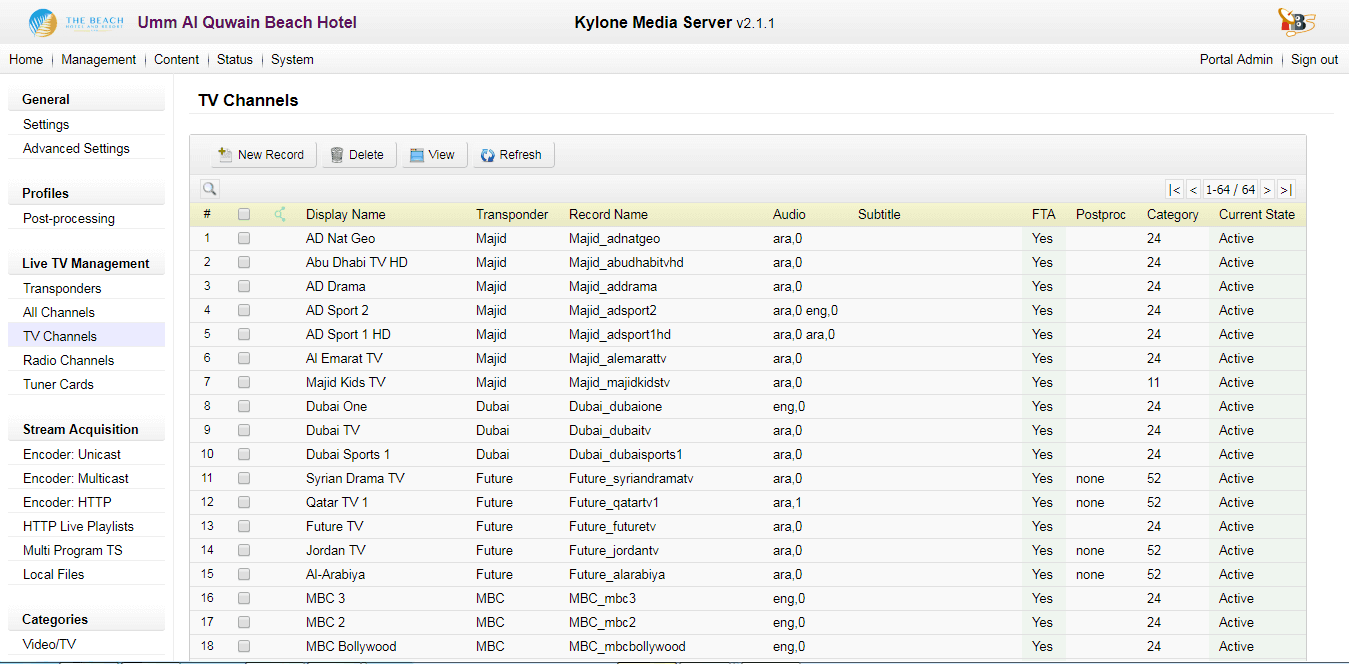
Task: Click the 'Dubai Sports 1' display name
Action: click(348, 454)
